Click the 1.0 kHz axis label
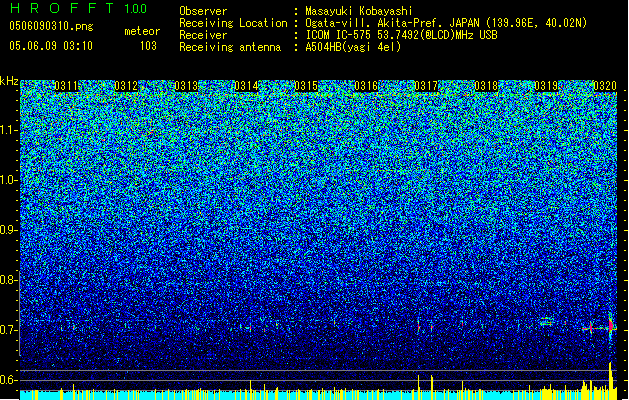Screen dimensions: 629x400 pos(7,180)
